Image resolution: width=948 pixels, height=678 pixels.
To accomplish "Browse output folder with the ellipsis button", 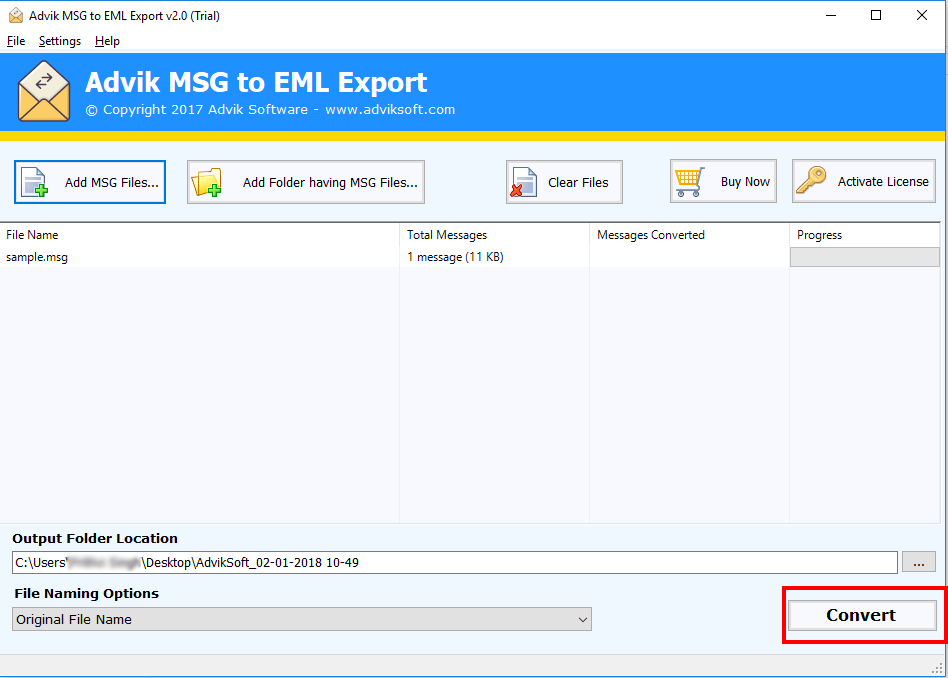I will point(918,562).
